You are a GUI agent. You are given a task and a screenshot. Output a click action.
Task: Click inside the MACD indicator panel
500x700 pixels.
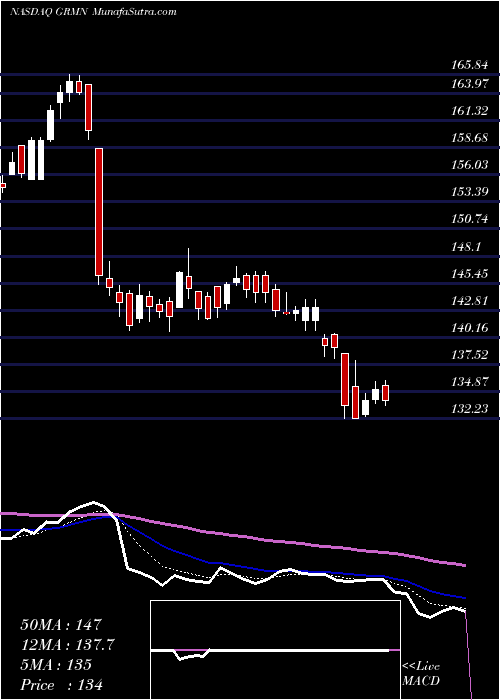(x=275, y=650)
